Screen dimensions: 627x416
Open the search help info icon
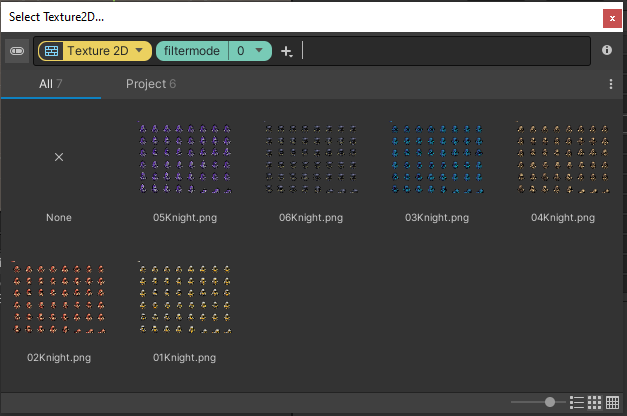607,50
